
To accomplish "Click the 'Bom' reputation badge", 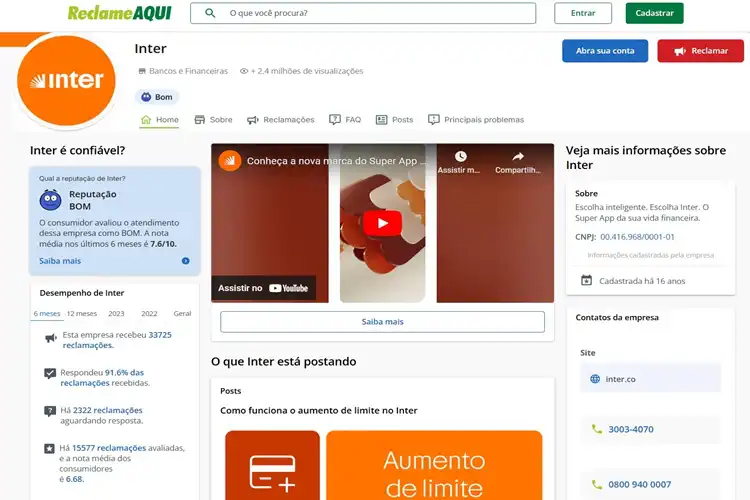I will point(157,97).
